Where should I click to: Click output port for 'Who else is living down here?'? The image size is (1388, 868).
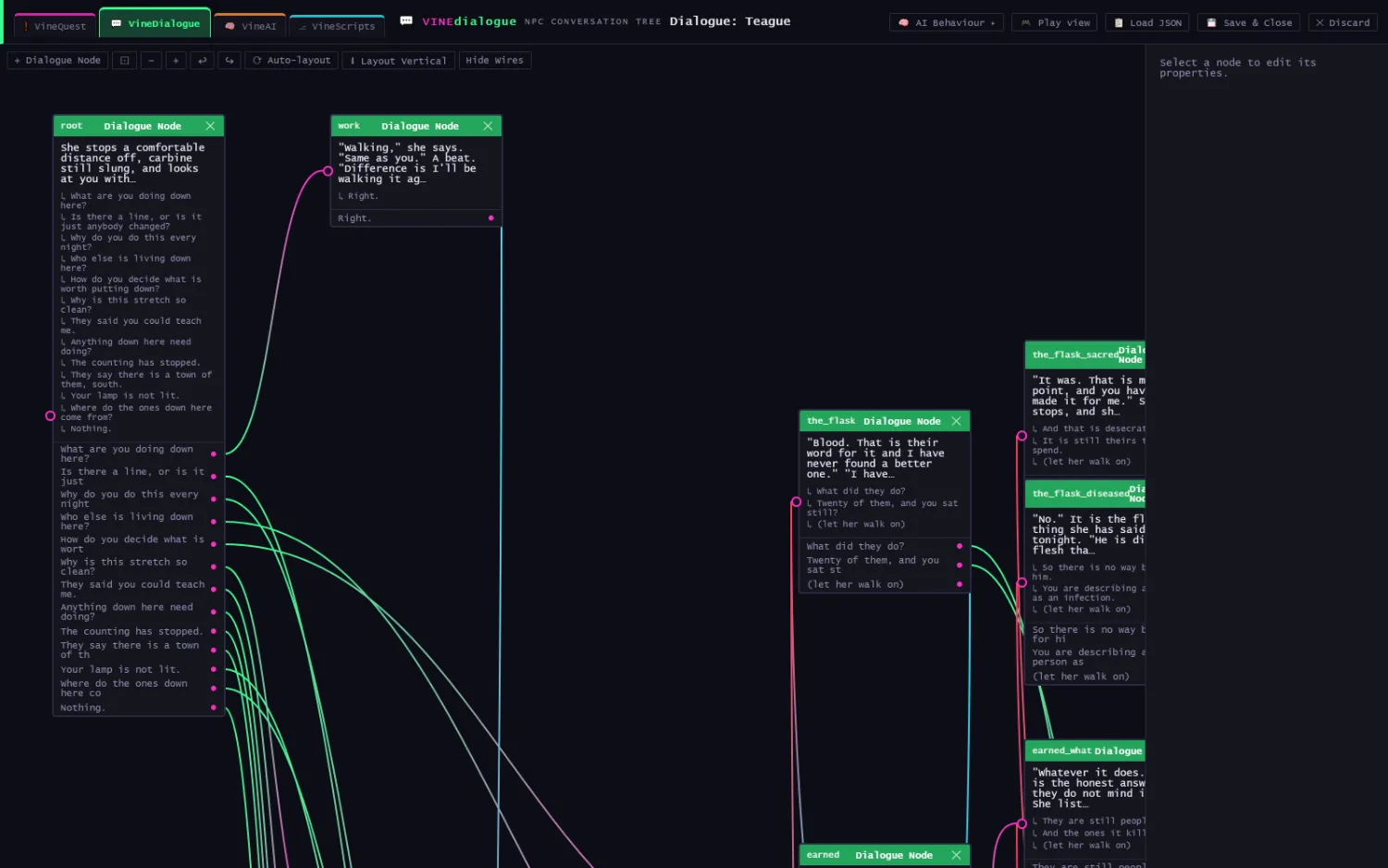pyautogui.click(x=213, y=521)
